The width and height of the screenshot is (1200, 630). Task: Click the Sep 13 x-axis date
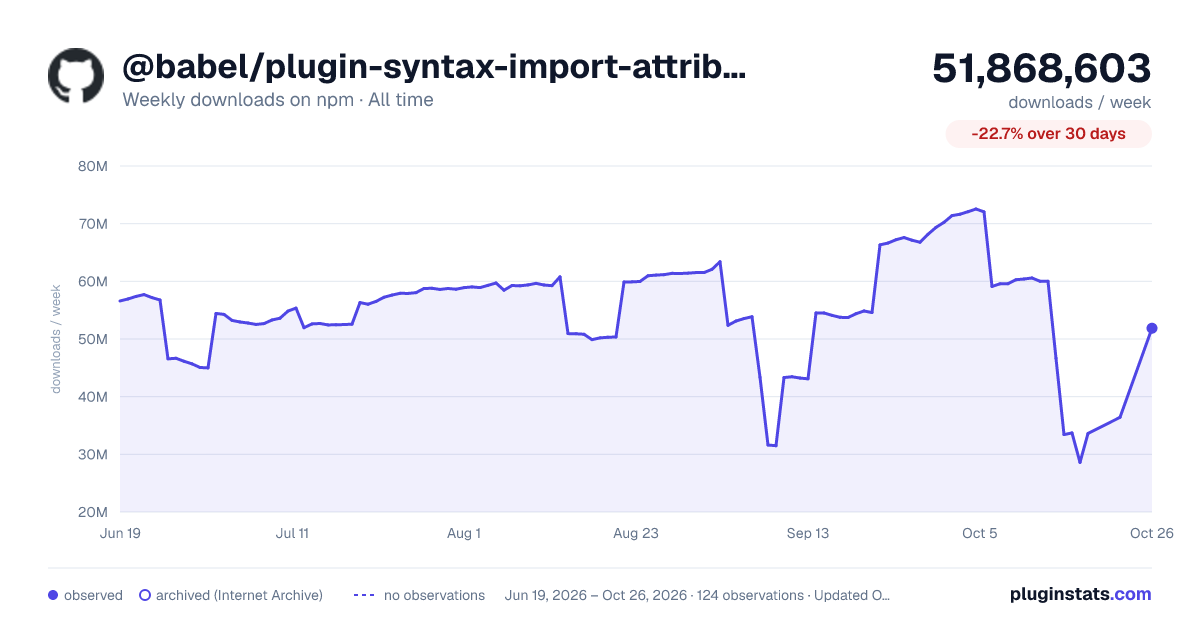click(808, 533)
